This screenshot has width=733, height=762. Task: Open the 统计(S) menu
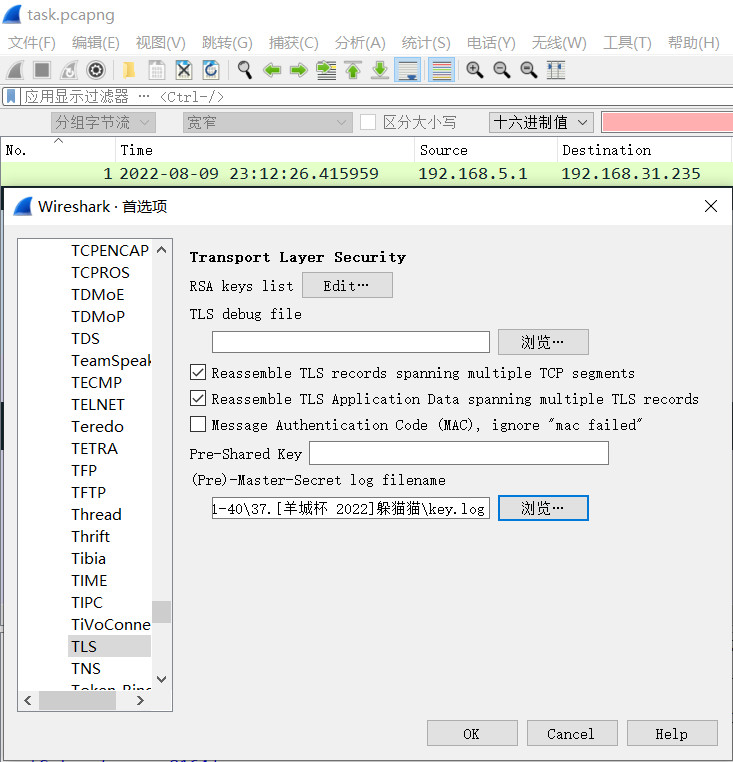click(426, 43)
